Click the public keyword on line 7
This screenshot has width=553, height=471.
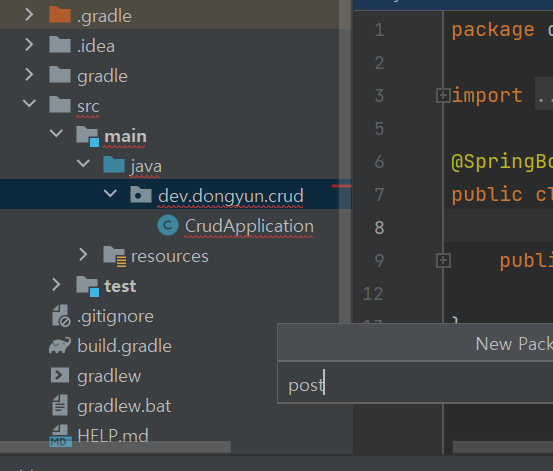[487, 195]
